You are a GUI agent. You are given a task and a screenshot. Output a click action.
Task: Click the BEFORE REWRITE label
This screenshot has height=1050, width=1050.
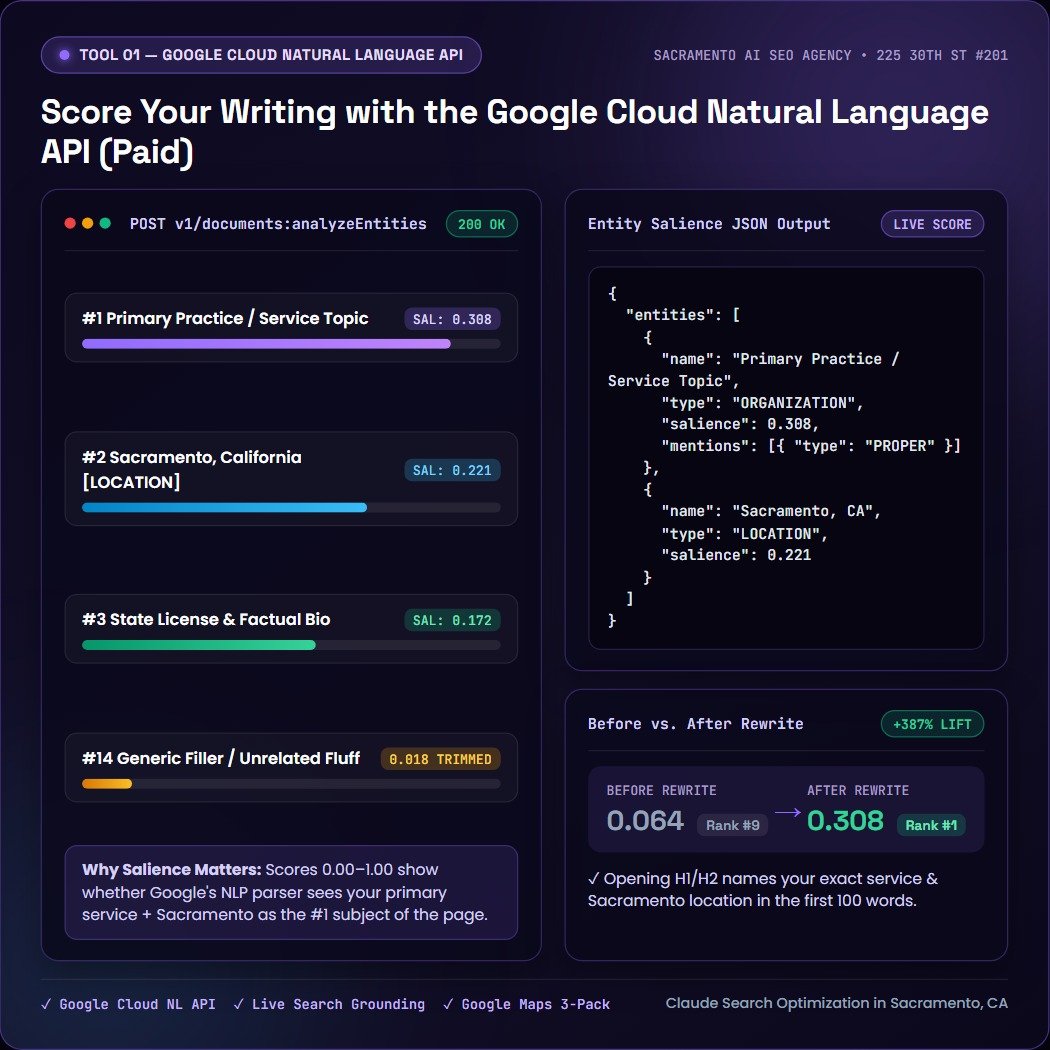pyautogui.click(x=662, y=790)
